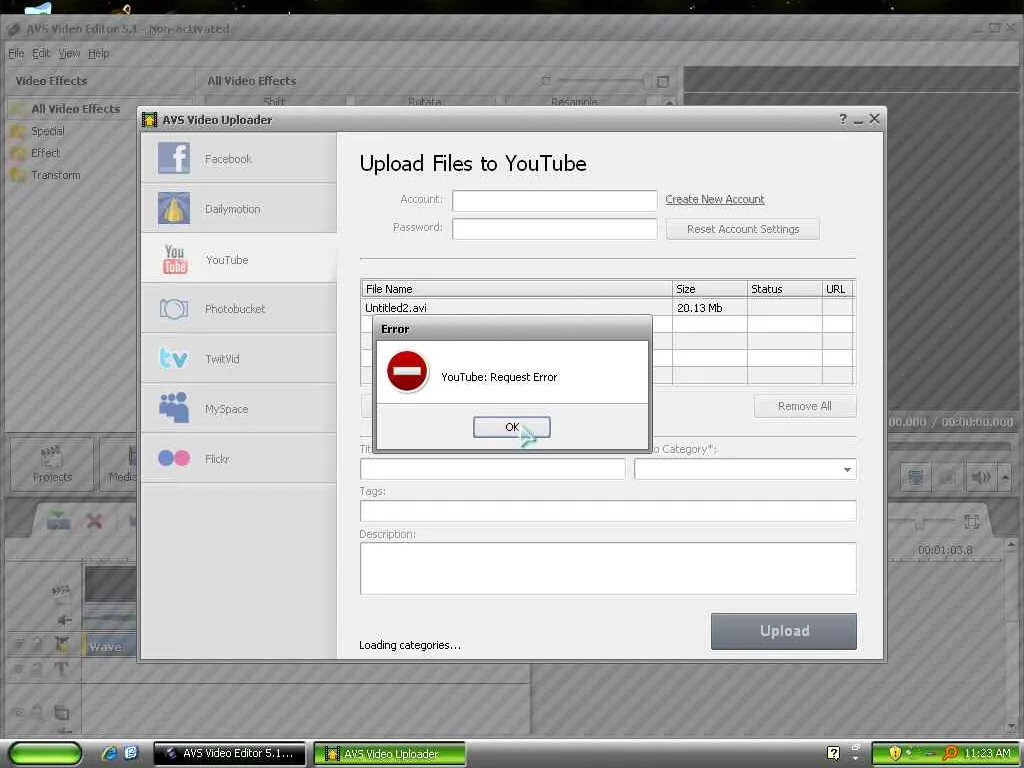Adjust the timeline zoom slider
The height and width of the screenshot is (768, 1024).
(x=919, y=522)
